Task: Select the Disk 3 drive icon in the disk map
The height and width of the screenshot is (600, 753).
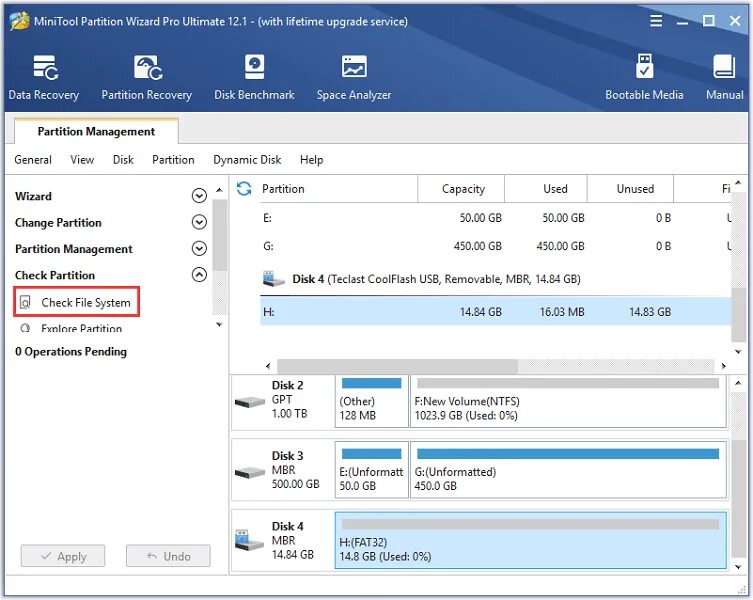Action: click(x=250, y=472)
